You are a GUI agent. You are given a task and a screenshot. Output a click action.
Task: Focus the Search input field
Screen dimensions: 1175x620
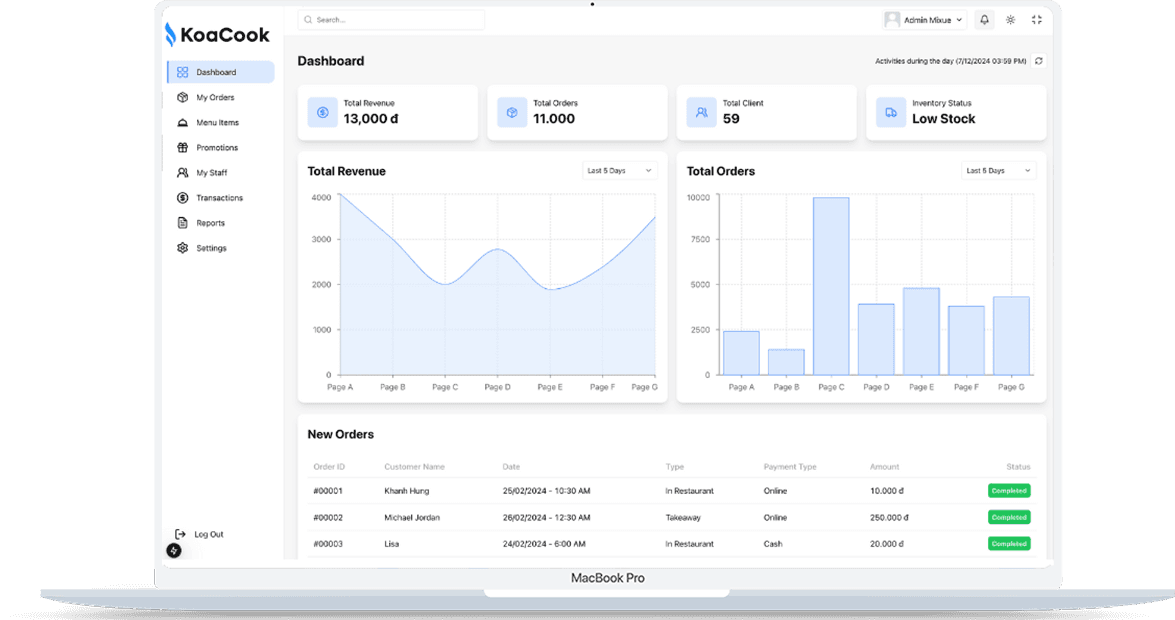(x=392, y=20)
